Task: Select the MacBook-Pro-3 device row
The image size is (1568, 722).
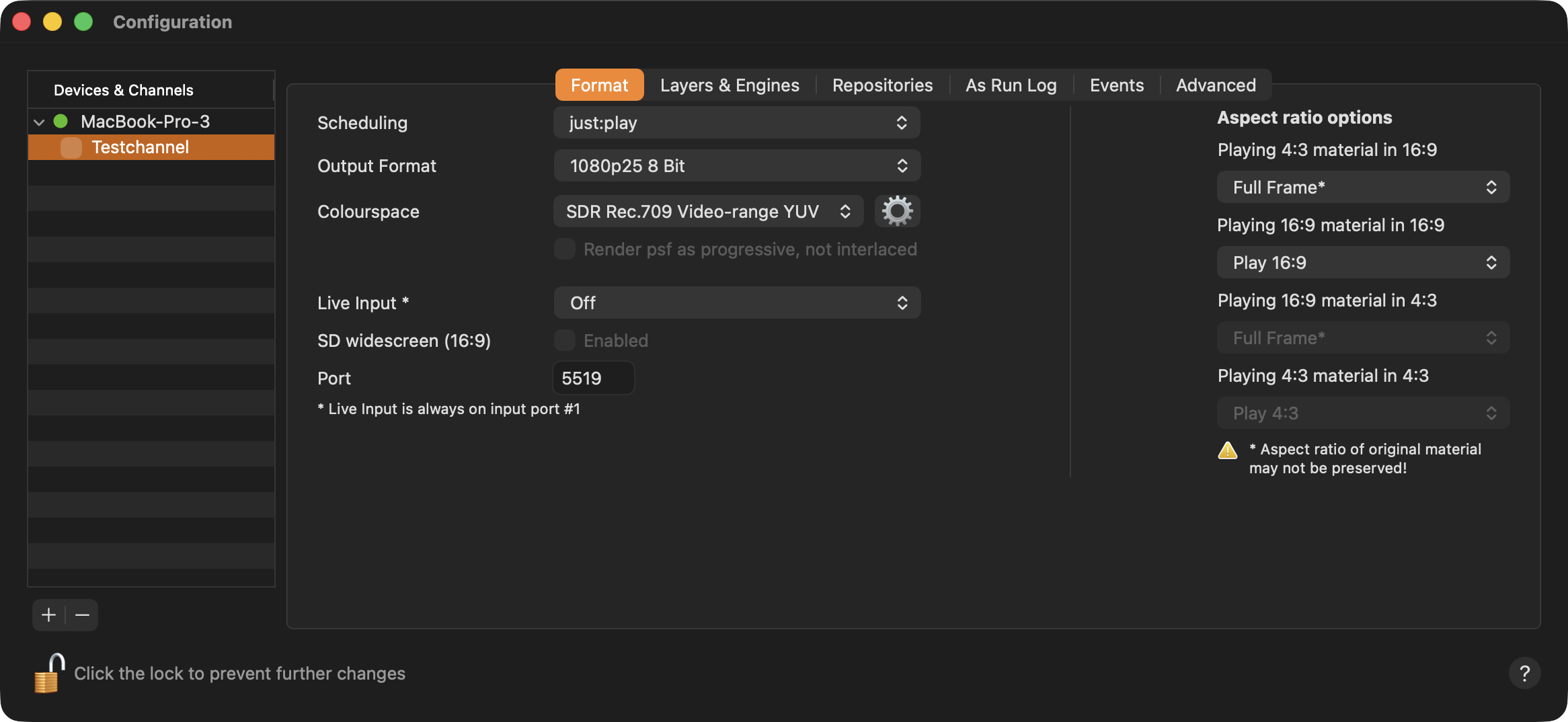Action: pyautogui.click(x=151, y=122)
